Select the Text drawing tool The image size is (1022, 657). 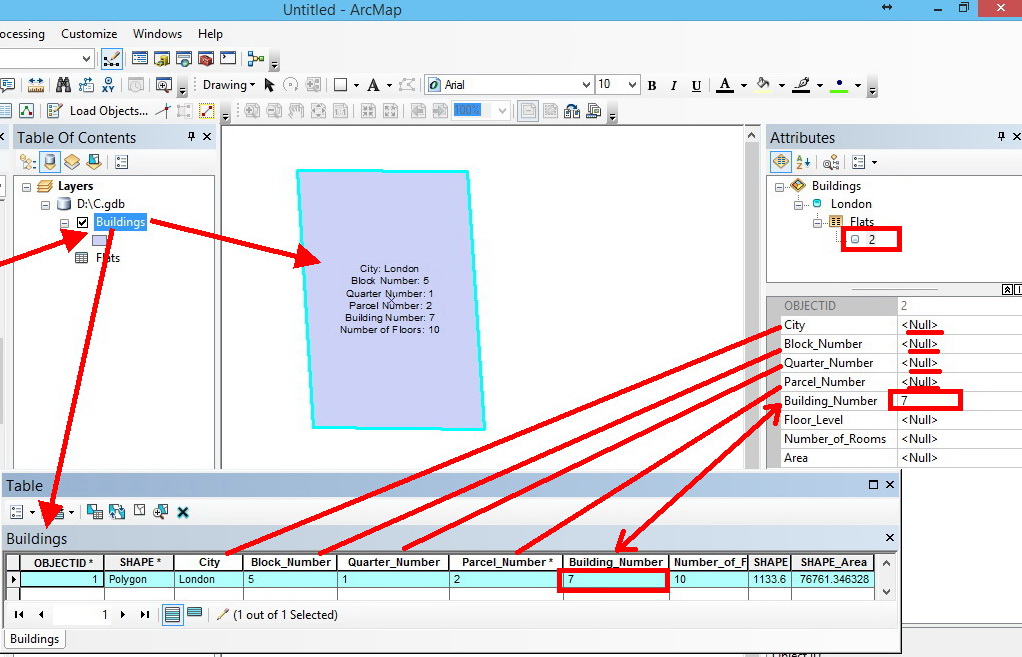click(373, 85)
